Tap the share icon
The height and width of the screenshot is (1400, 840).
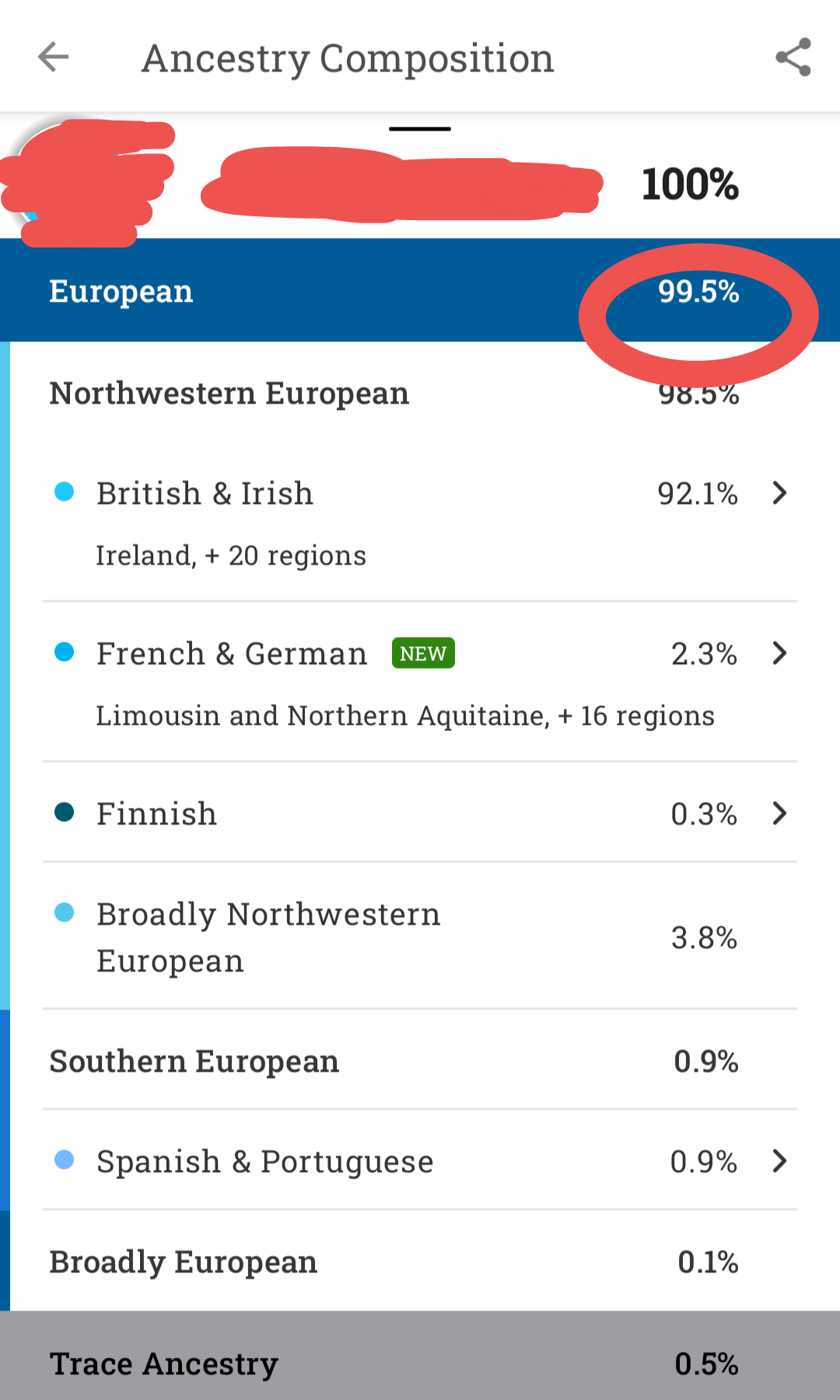[793, 58]
